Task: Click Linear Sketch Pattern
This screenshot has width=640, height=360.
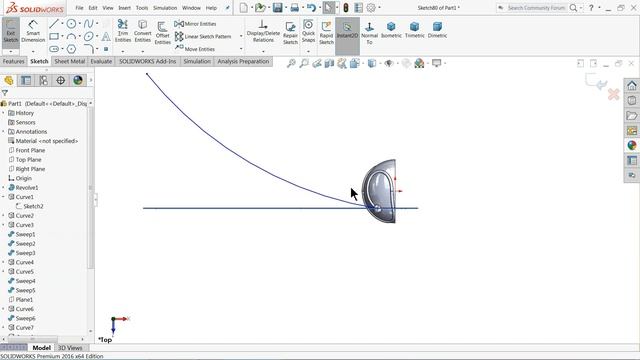Action: [203, 36]
